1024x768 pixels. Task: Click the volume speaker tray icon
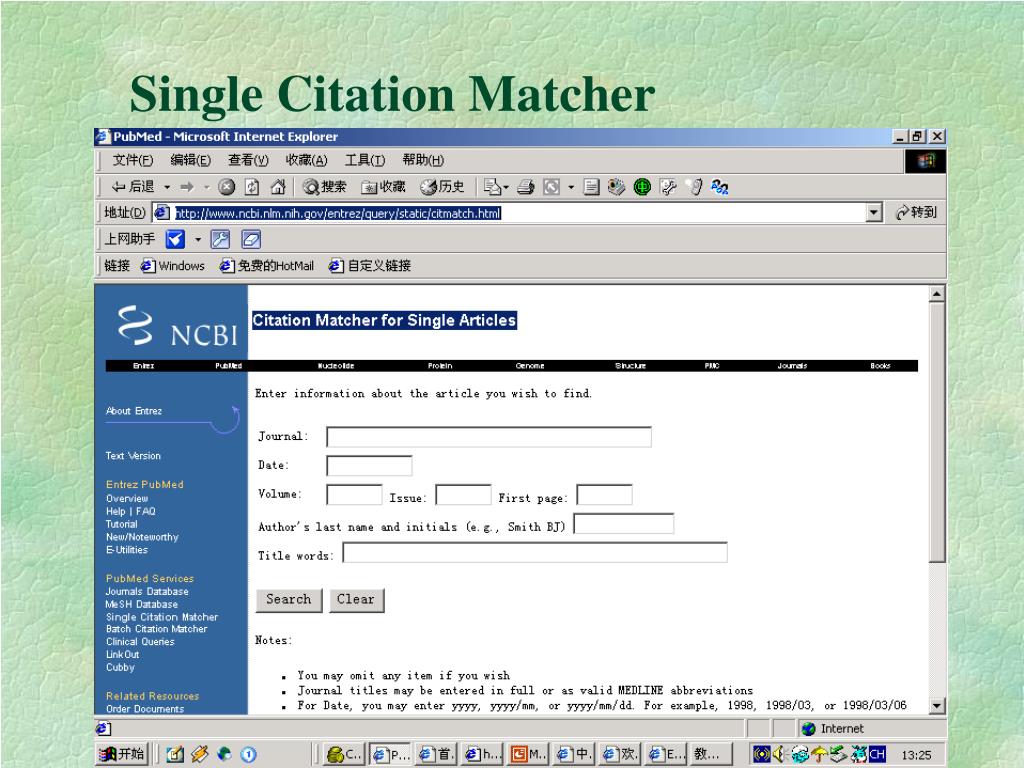tap(778, 754)
